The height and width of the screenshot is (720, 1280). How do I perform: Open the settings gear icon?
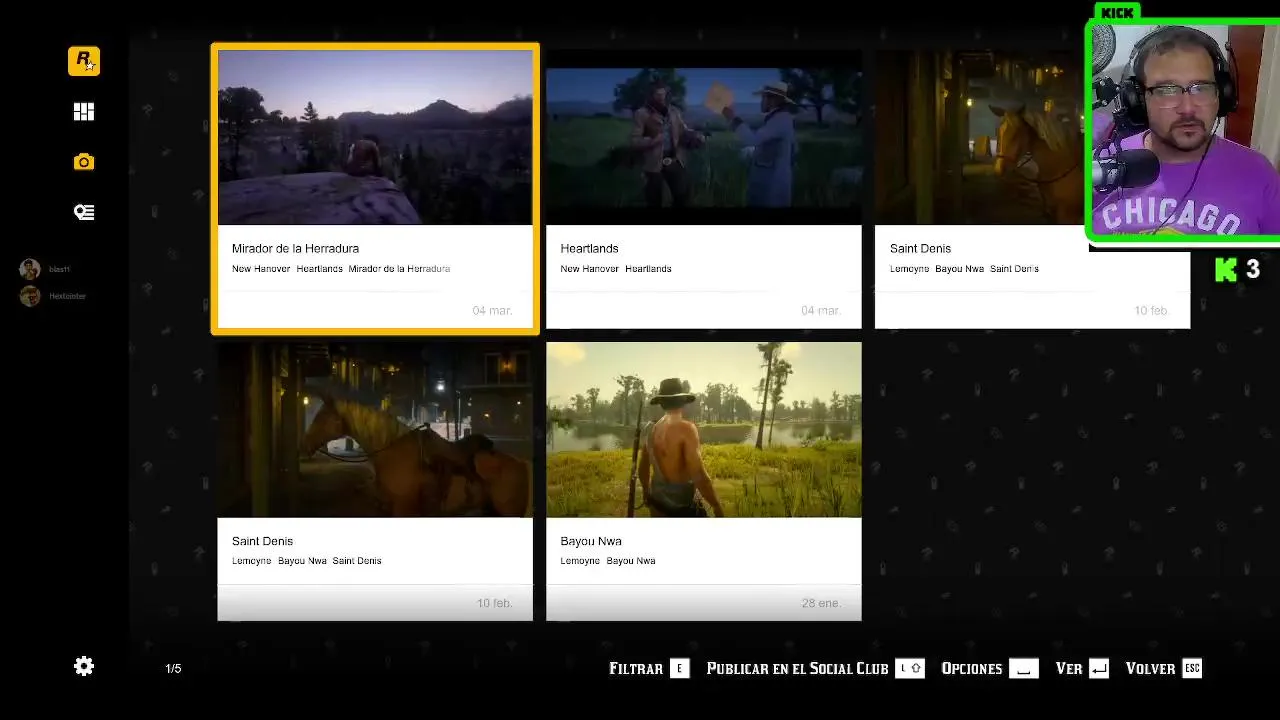(84, 666)
